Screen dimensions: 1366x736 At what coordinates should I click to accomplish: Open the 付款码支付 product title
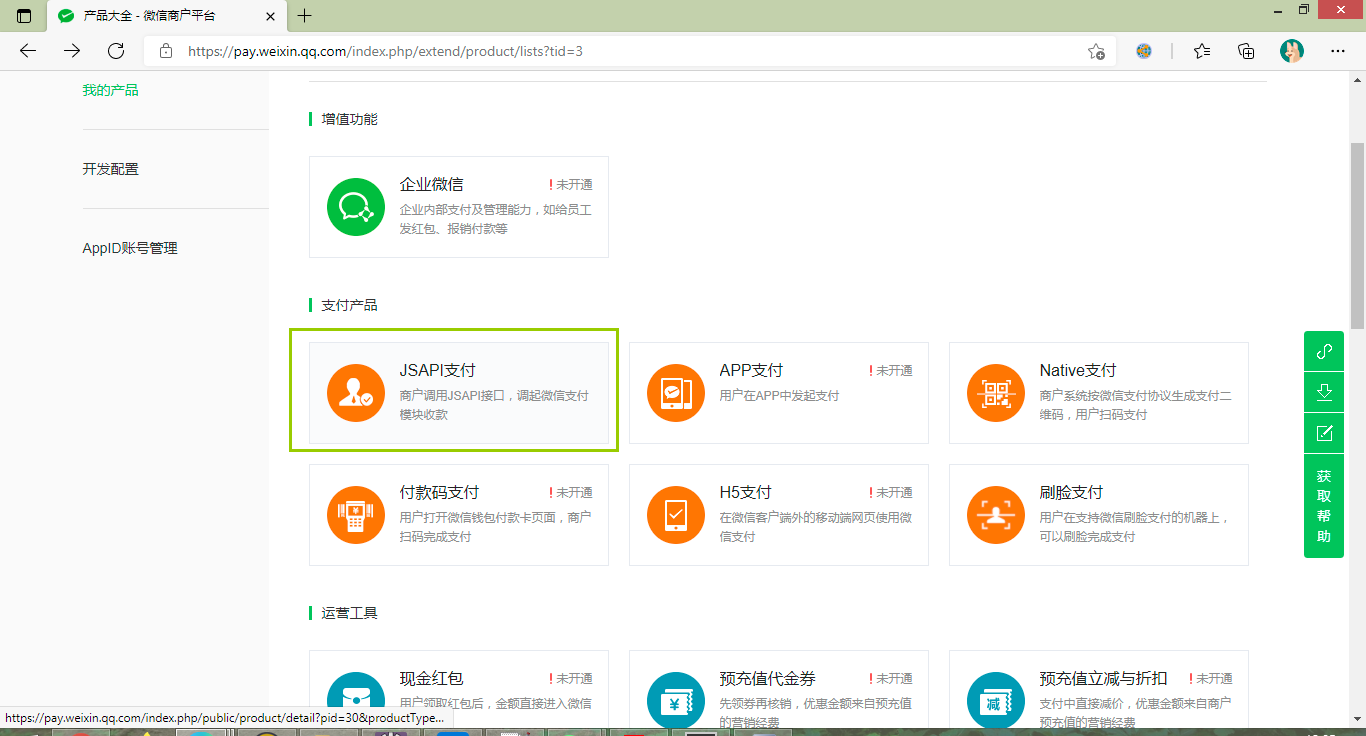click(439, 492)
